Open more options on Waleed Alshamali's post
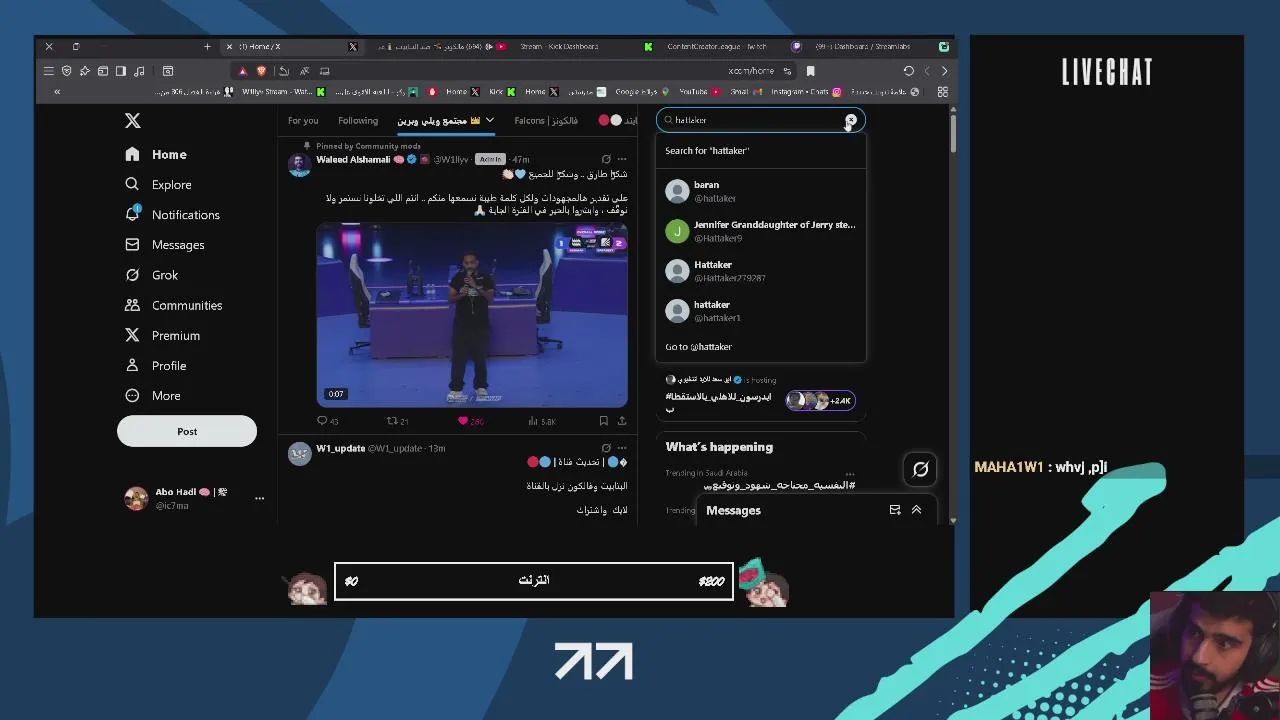The height and width of the screenshot is (720, 1280). click(622, 159)
